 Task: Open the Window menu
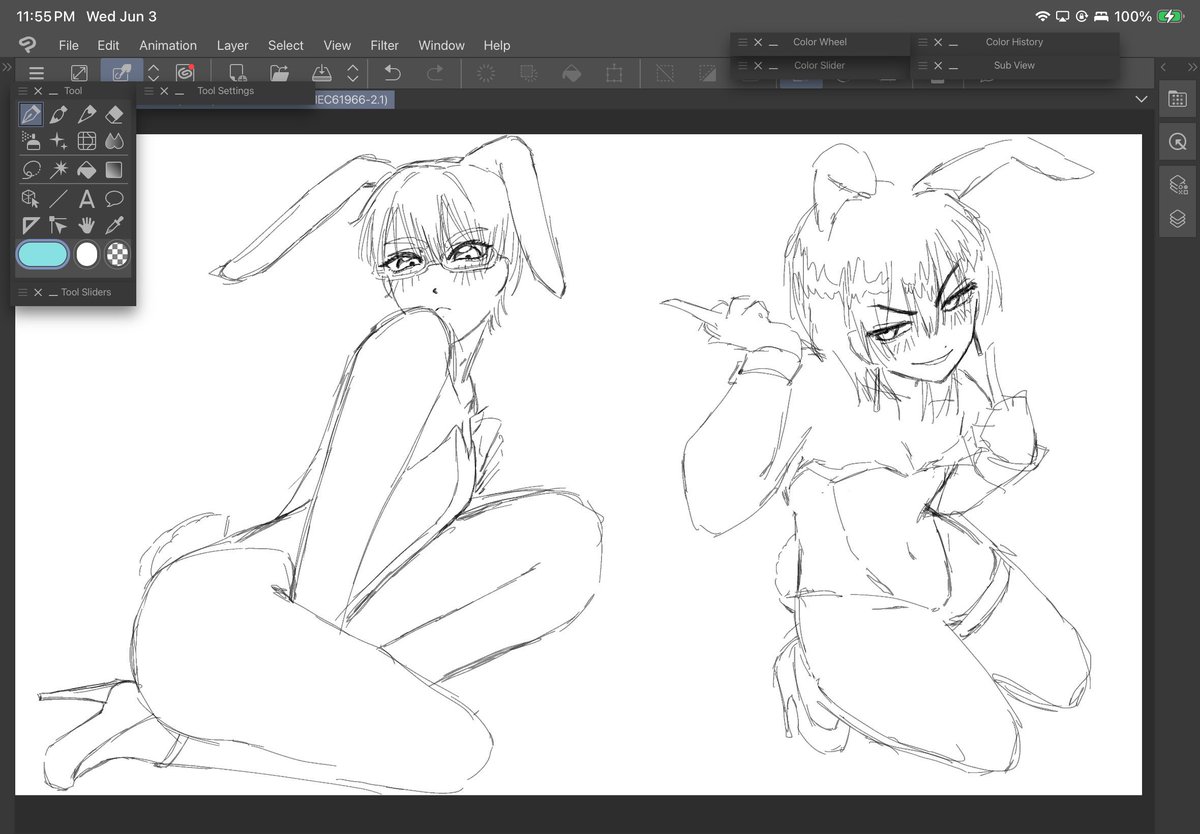[441, 45]
